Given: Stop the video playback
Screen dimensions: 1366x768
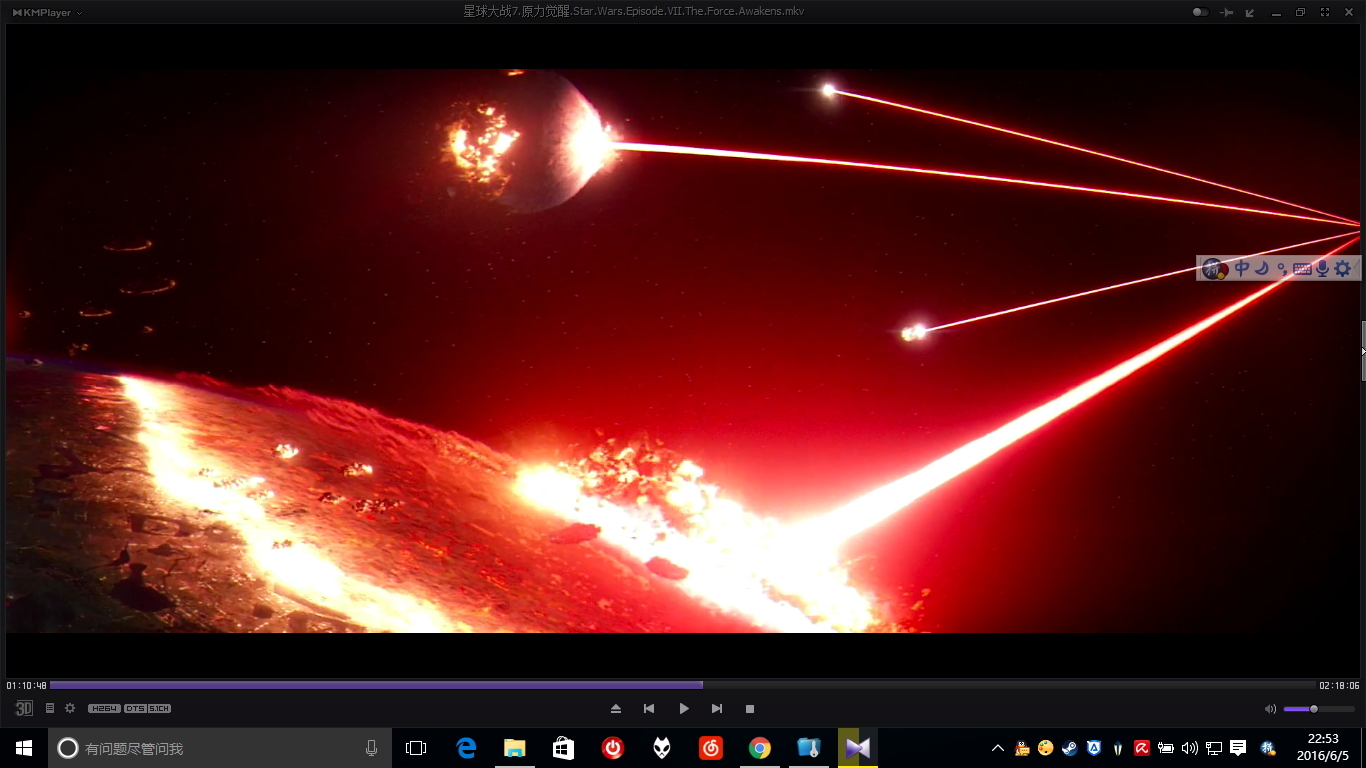Looking at the screenshot, I should [x=750, y=708].
